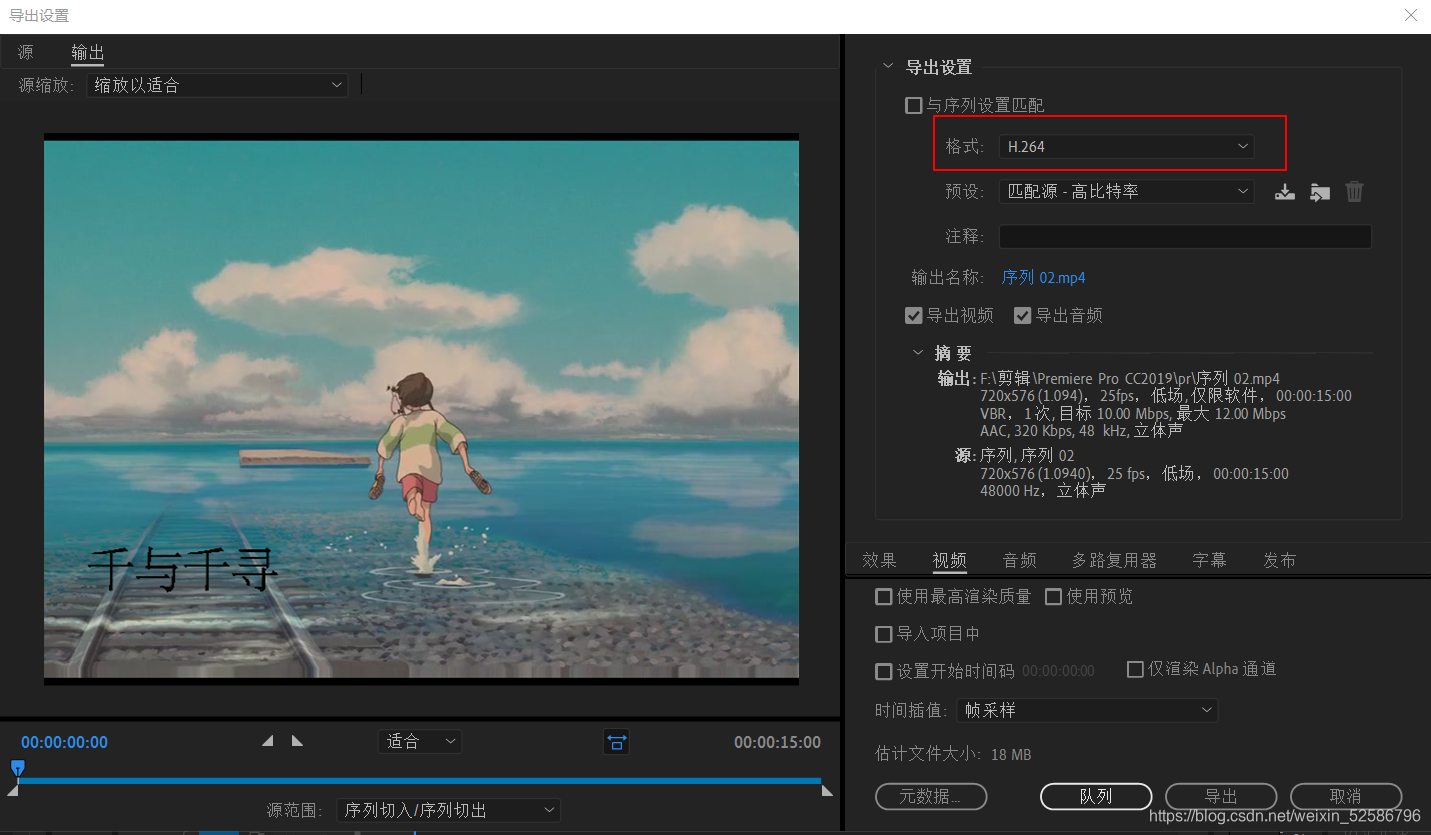Toggle the aspect ratio correction button
1431x835 pixels.
[x=616, y=741]
